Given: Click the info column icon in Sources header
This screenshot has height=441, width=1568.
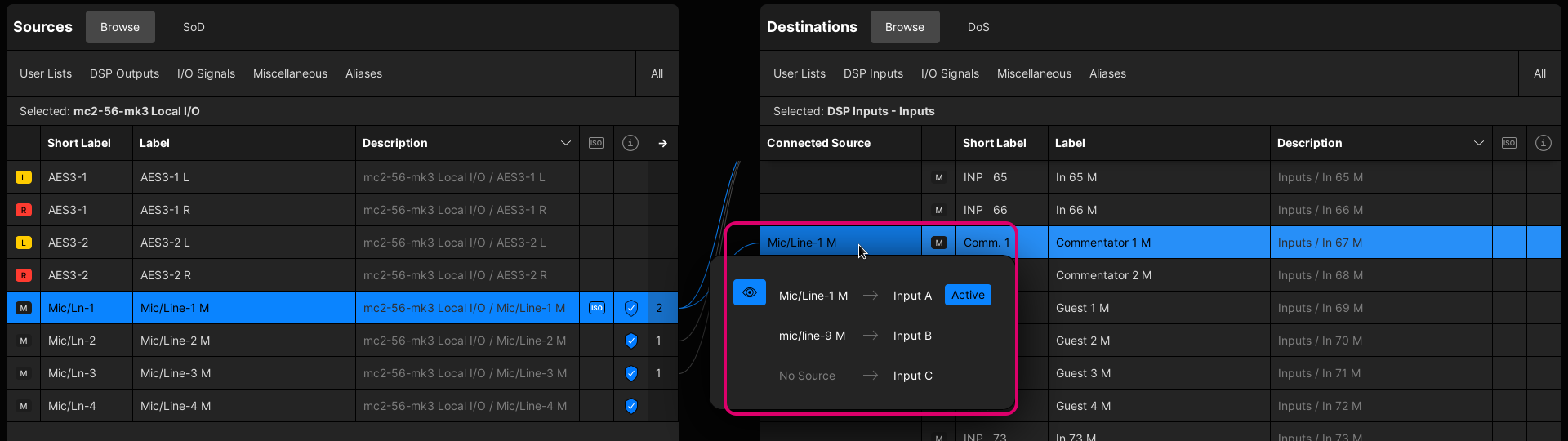Looking at the screenshot, I should click(x=630, y=143).
